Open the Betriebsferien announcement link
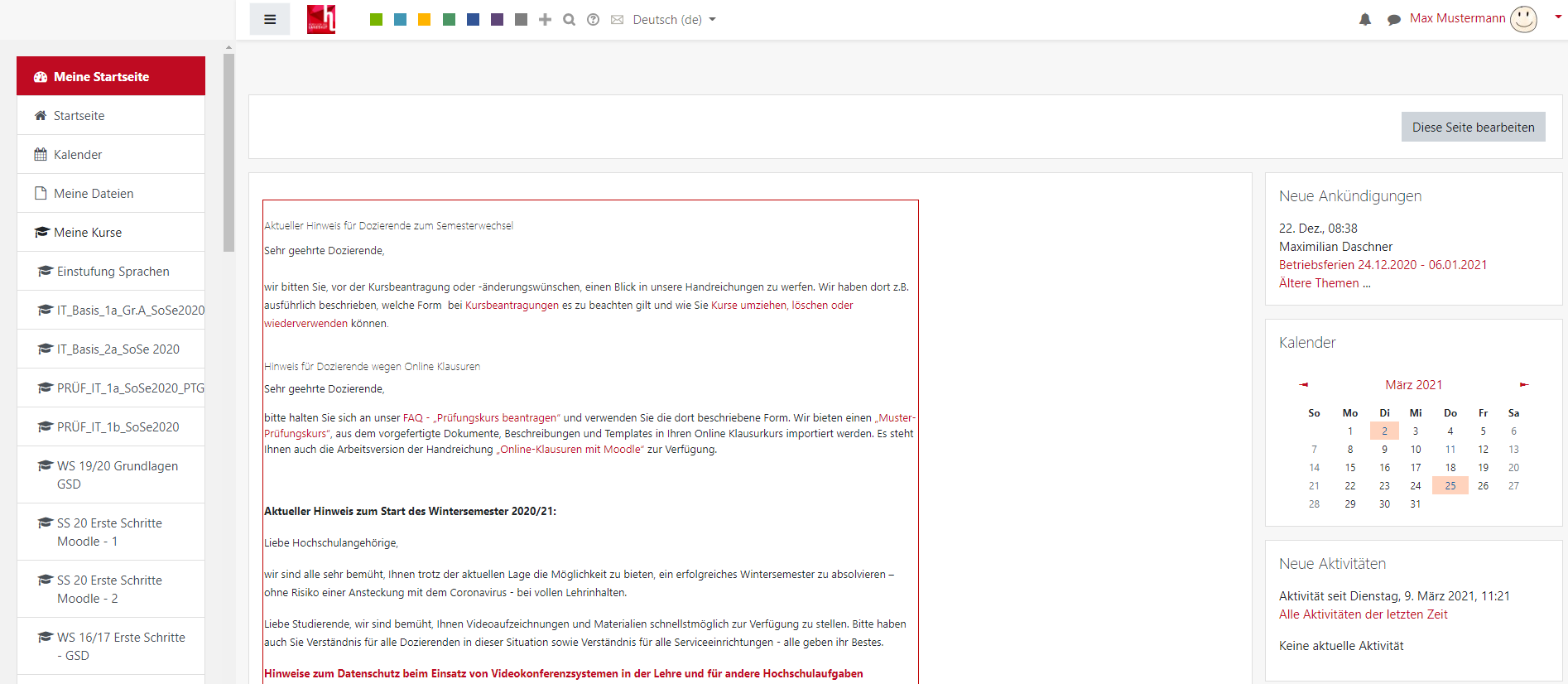The height and width of the screenshot is (684, 1568). pyautogui.click(x=1383, y=265)
